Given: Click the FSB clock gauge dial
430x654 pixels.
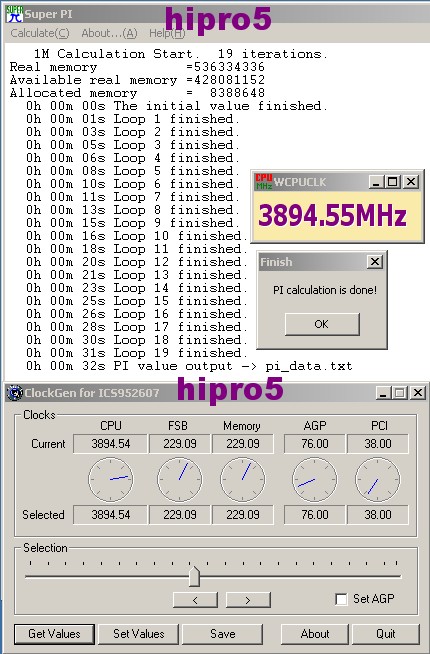Looking at the screenshot, I should (x=180, y=480).
